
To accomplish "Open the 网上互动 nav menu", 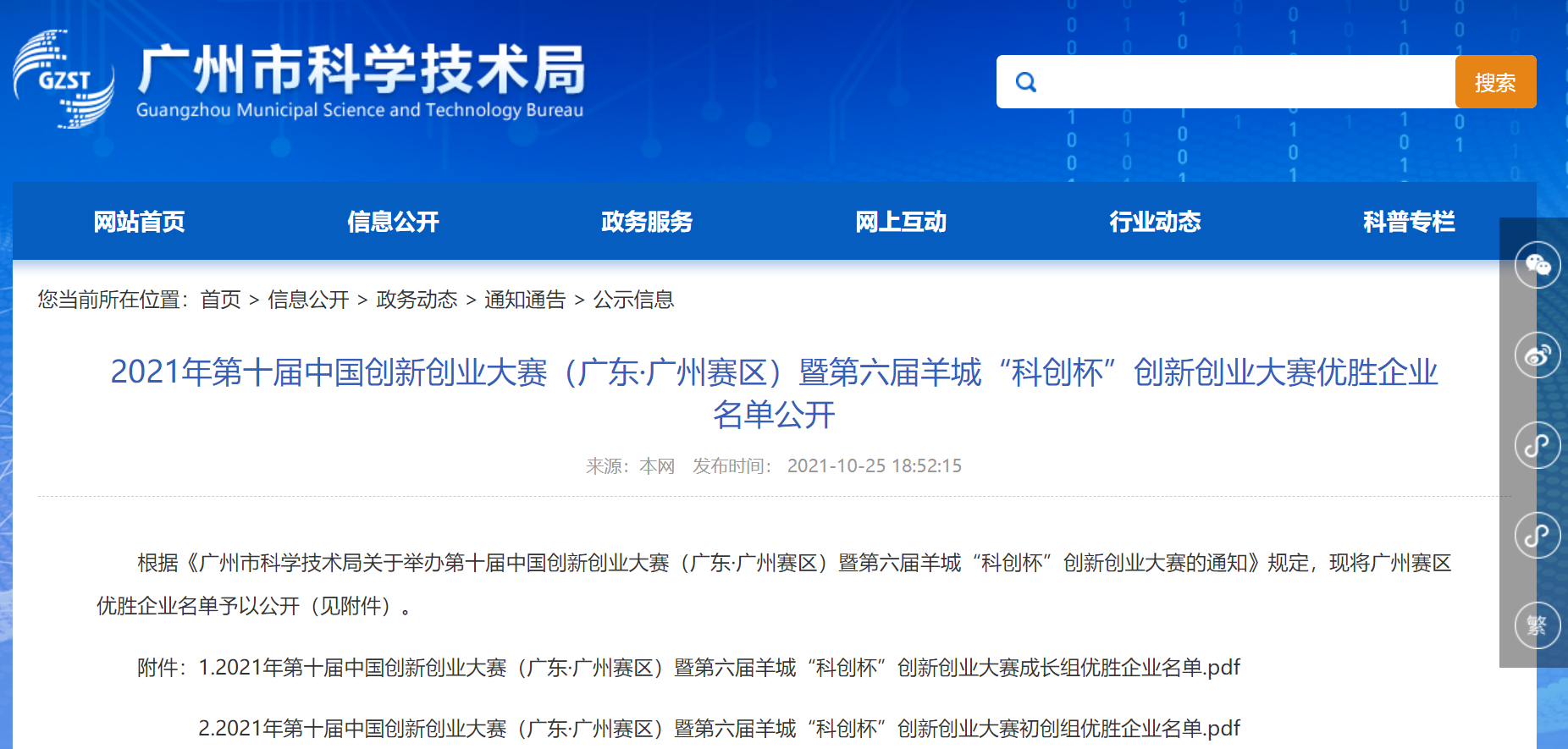I will (x=901, y=222).
